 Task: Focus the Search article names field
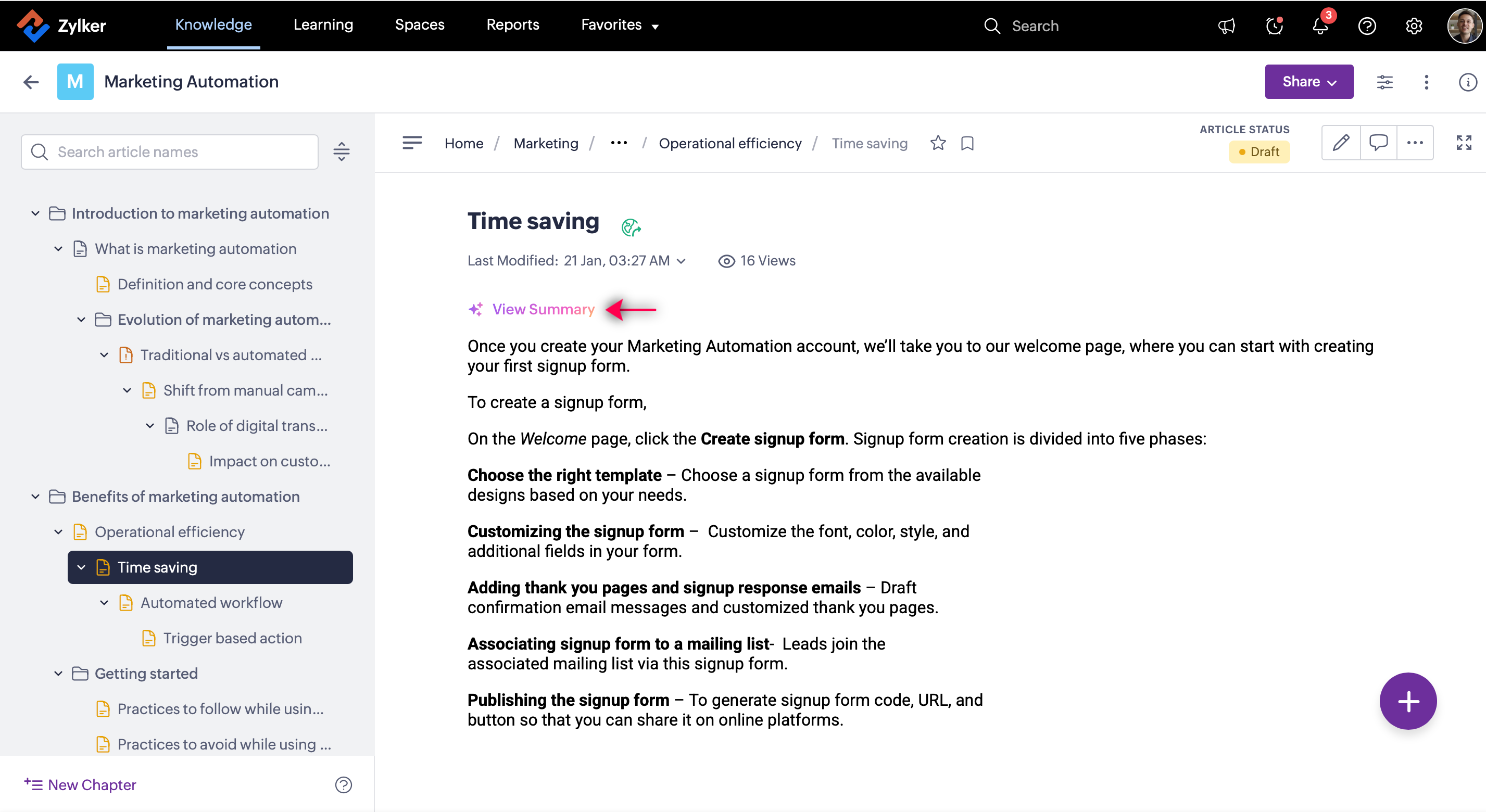coord(170,151)
